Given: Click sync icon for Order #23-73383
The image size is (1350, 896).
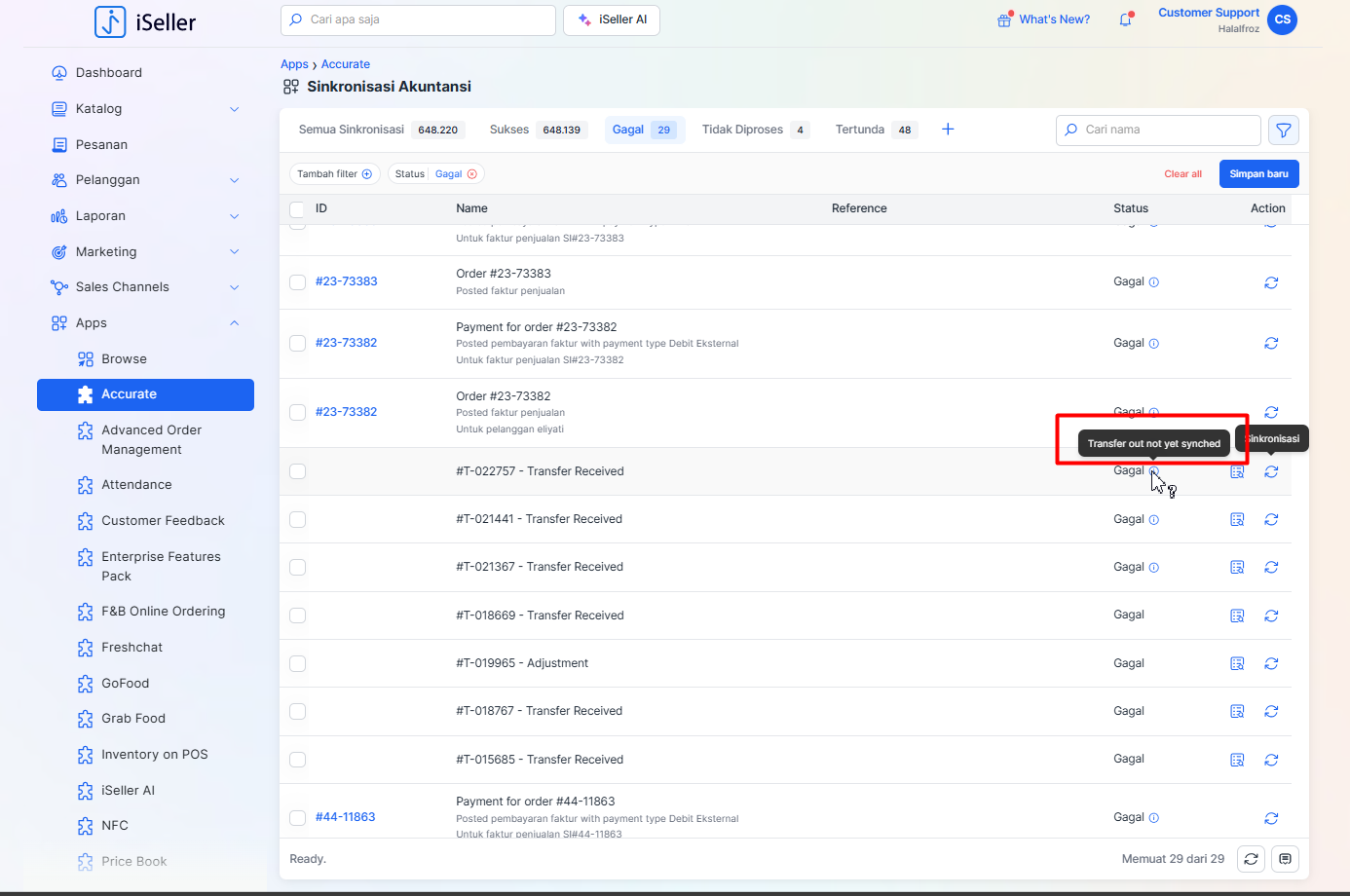Looking at the screenshot, I should (x=1271, y=282).
